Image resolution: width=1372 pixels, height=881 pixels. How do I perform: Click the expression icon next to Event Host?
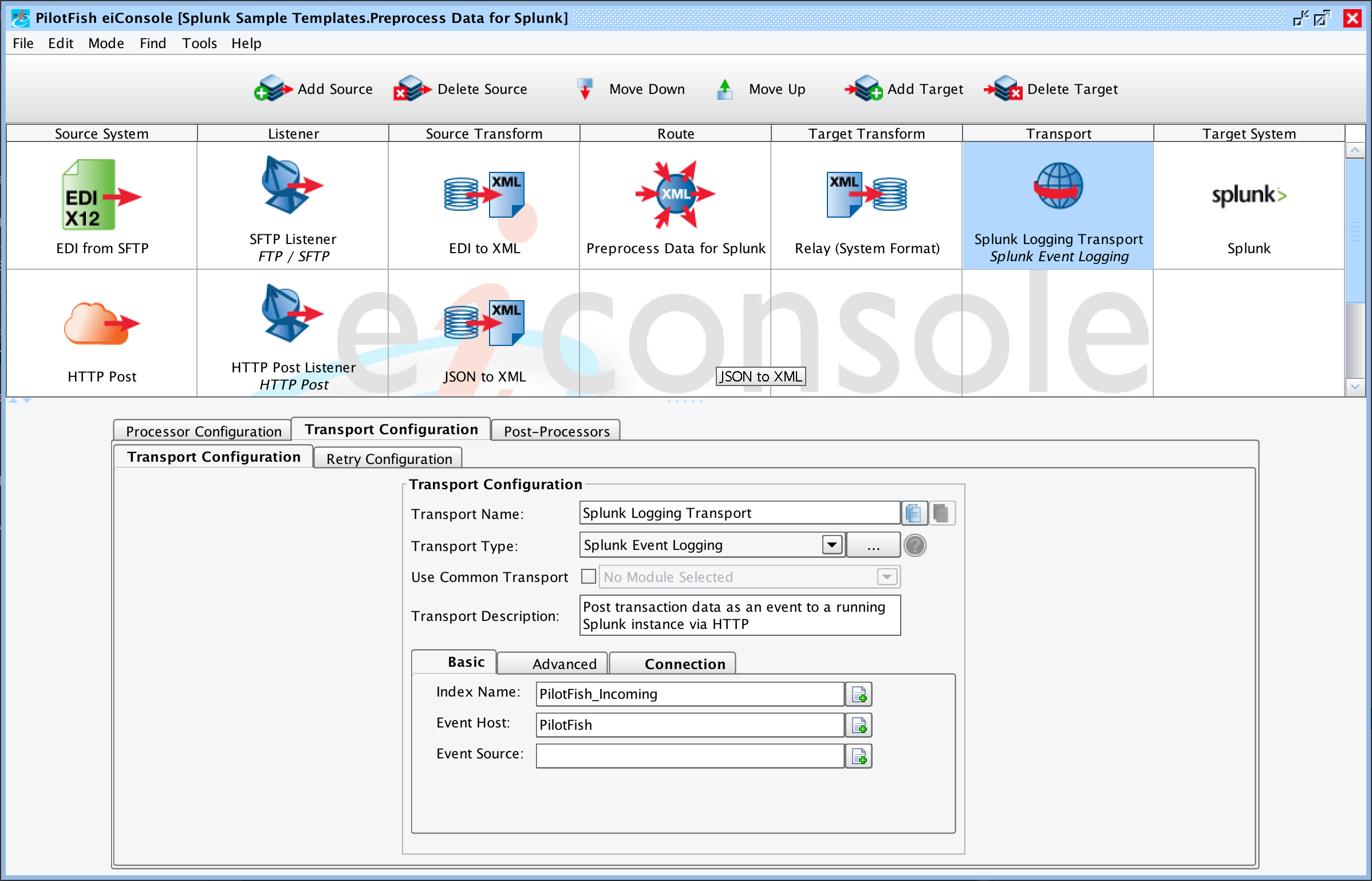[x=859, y=725]
